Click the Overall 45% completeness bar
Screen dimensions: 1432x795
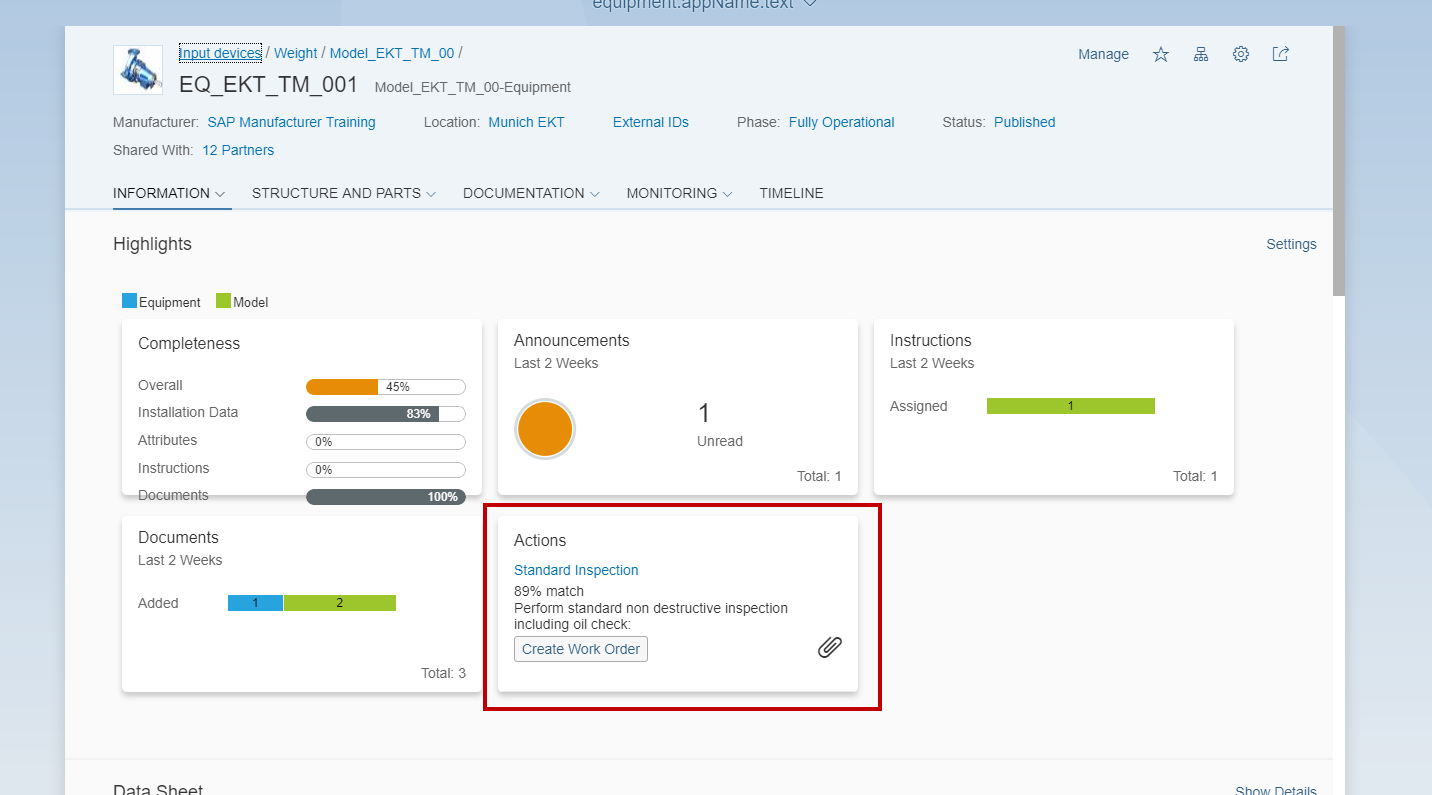(x=386, y=387)
